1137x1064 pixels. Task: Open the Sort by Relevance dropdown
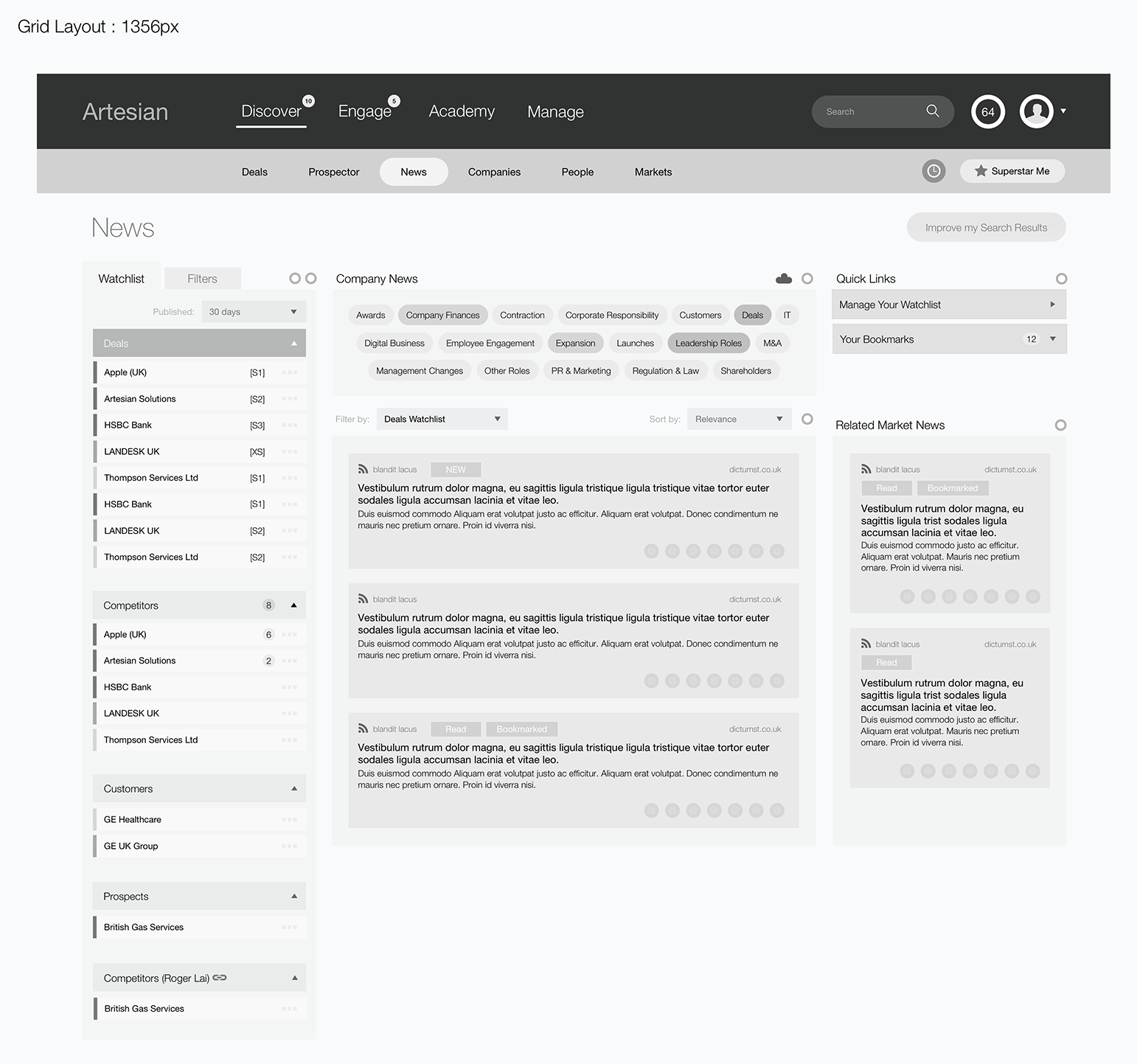click(738, 419)
